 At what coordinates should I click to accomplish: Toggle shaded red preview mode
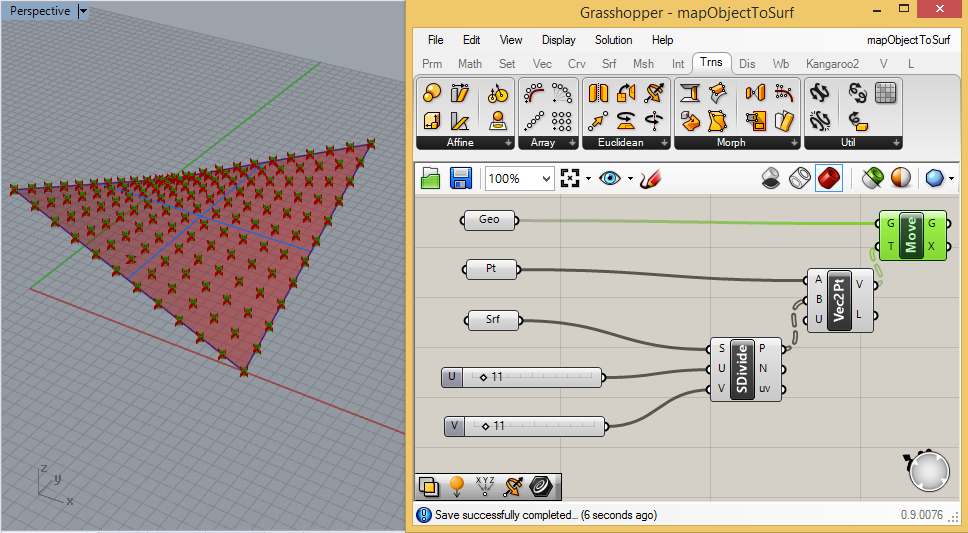(x=828, y=178)
